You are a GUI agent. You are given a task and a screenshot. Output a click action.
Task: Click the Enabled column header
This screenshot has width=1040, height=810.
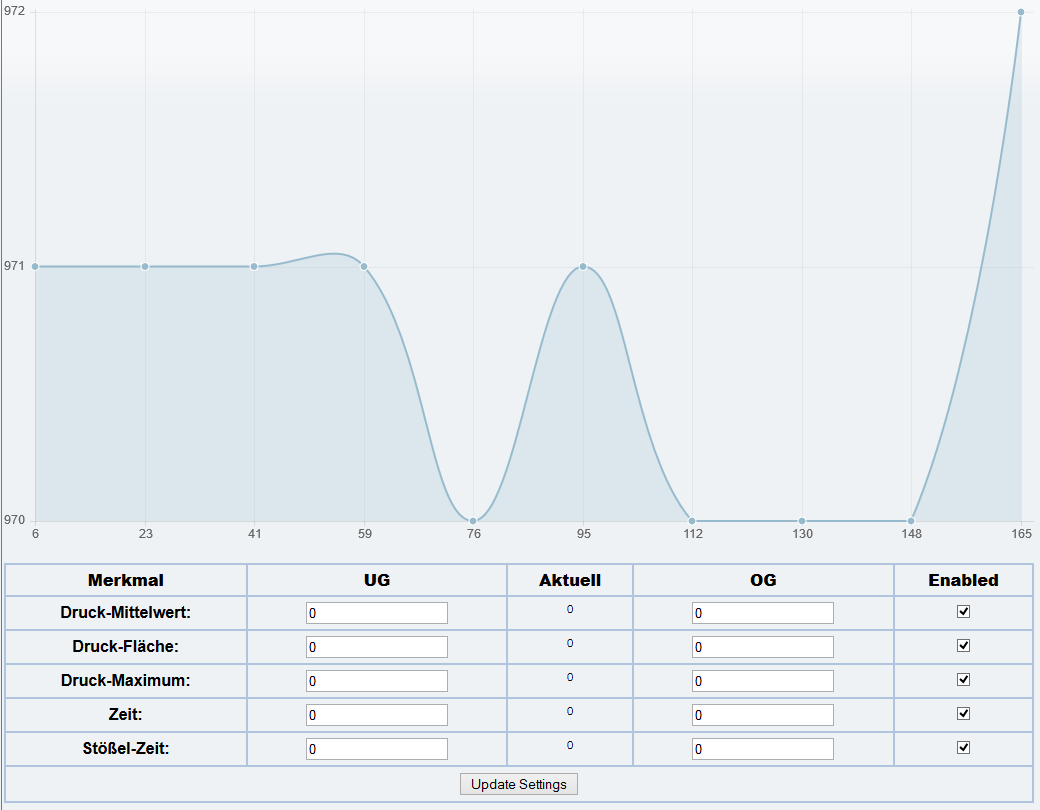(x=963, y=580)
